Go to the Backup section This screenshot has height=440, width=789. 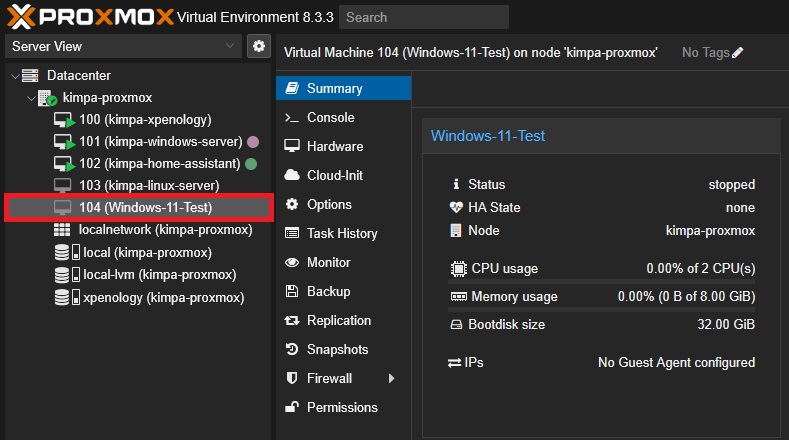click(x=328, y=291)
